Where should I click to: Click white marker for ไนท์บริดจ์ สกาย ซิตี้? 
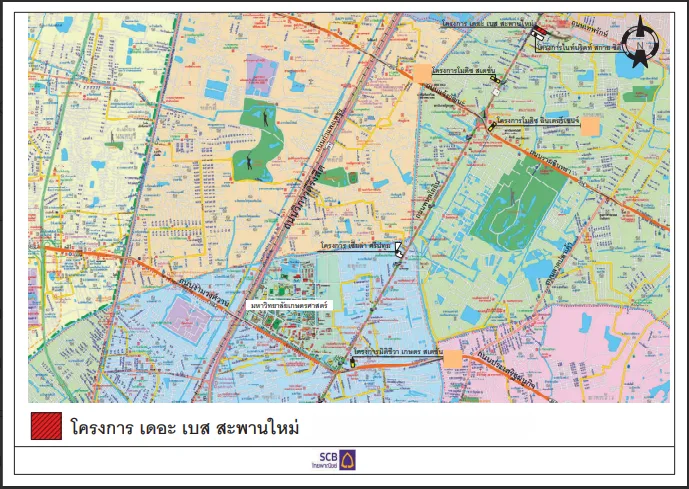[537, 36]
